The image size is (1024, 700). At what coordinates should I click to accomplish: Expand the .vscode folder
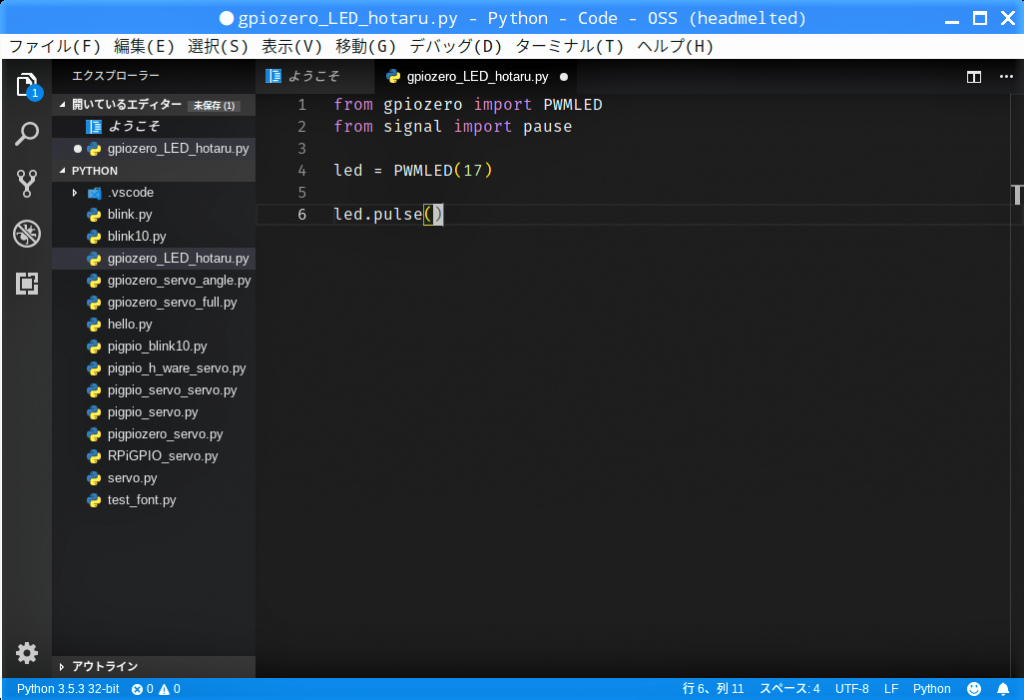tap(75, 192)
